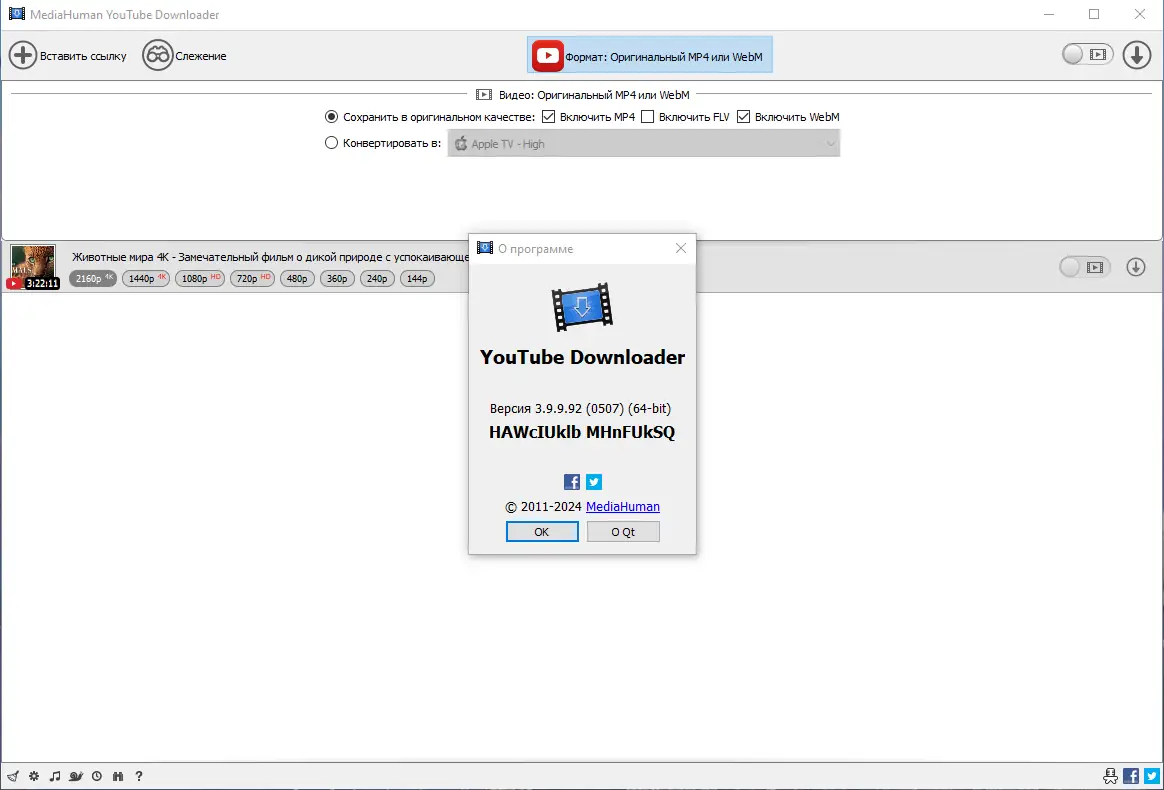Open Слежение binoculars tool in toolbar

pos(157,56)
